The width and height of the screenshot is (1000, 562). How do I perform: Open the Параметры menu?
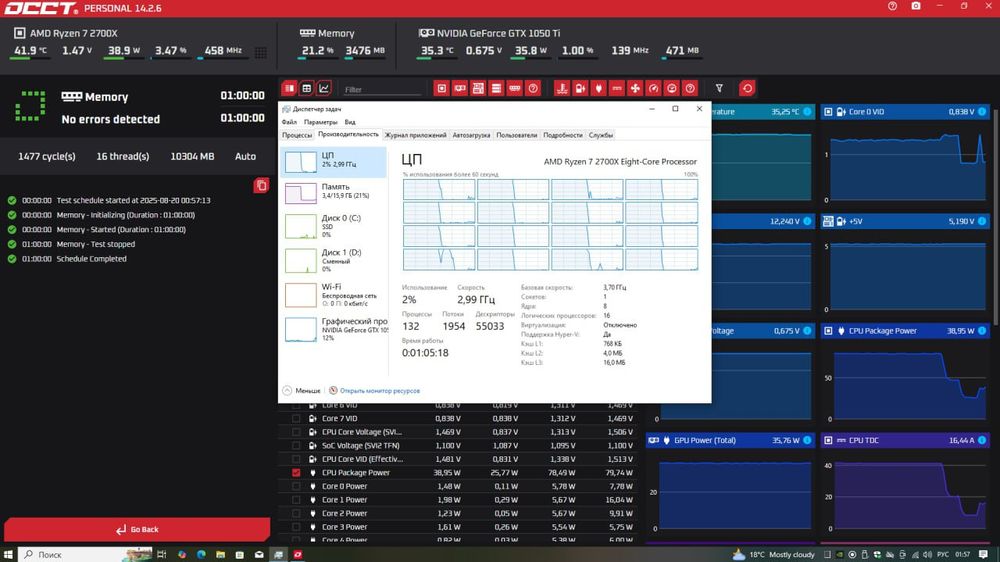coord(320,122)
